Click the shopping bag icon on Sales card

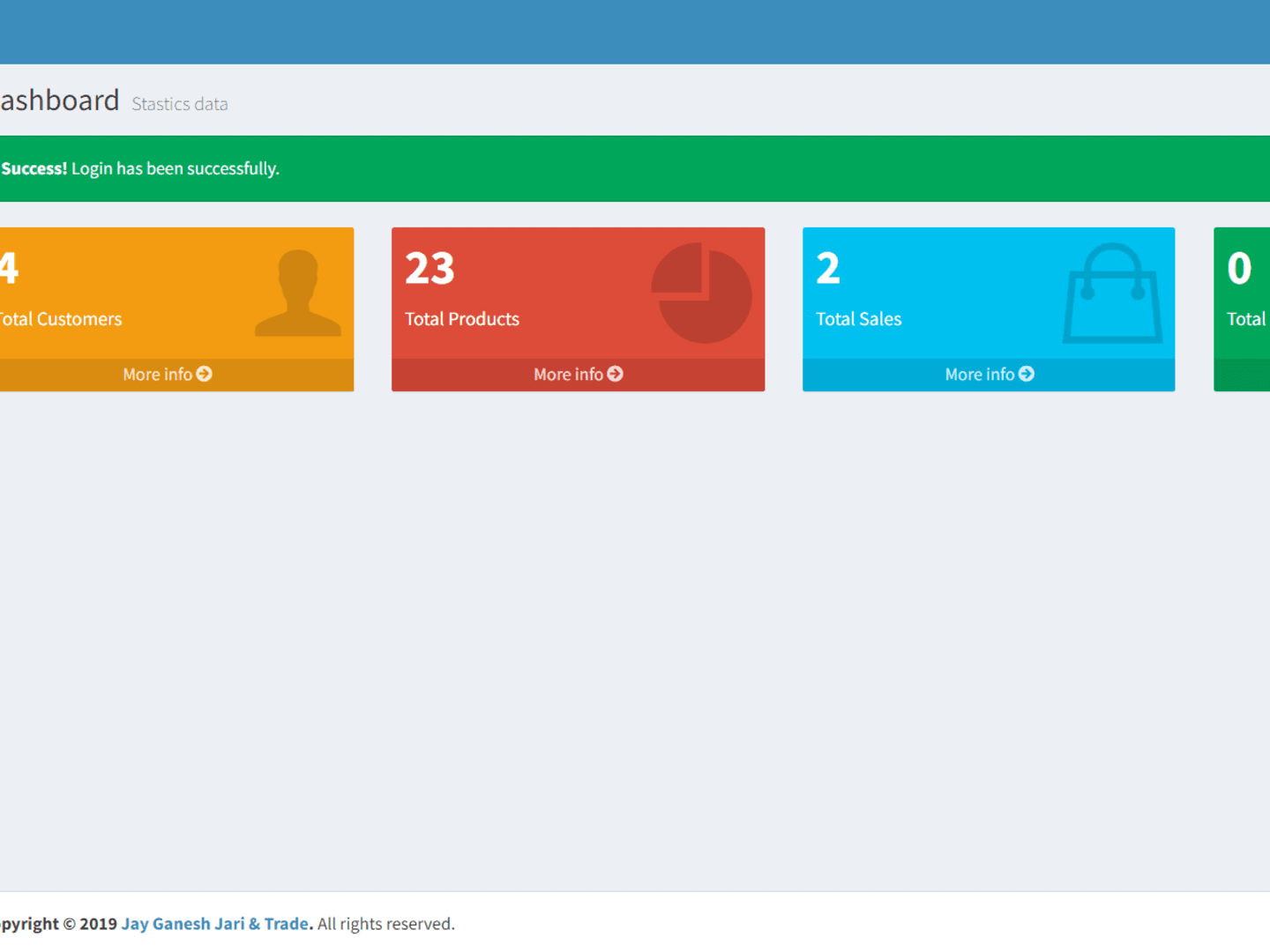pyautogui.click(x=1113, y=293)
